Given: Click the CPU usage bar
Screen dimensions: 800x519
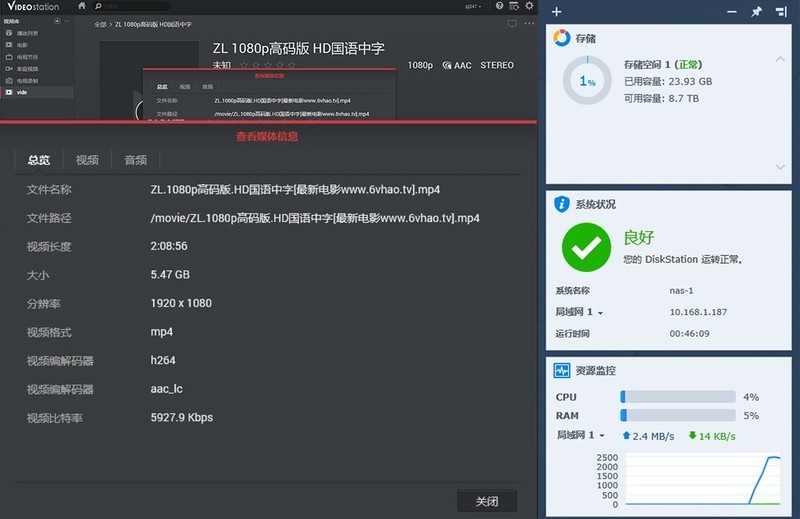Looking at the screenshot, I should [678, 397].
